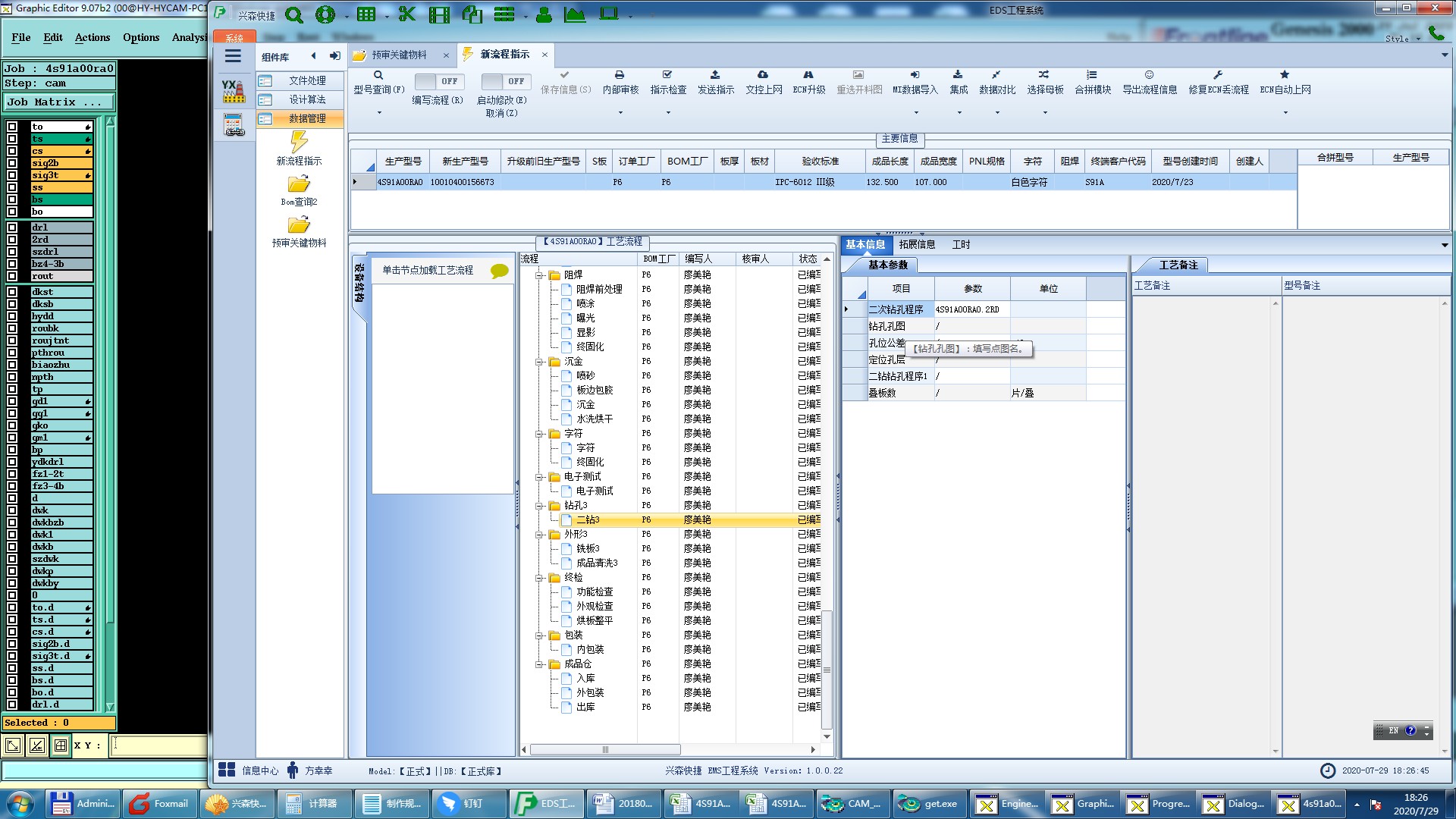Click 发送指示 upload icon

click(715, 75)
